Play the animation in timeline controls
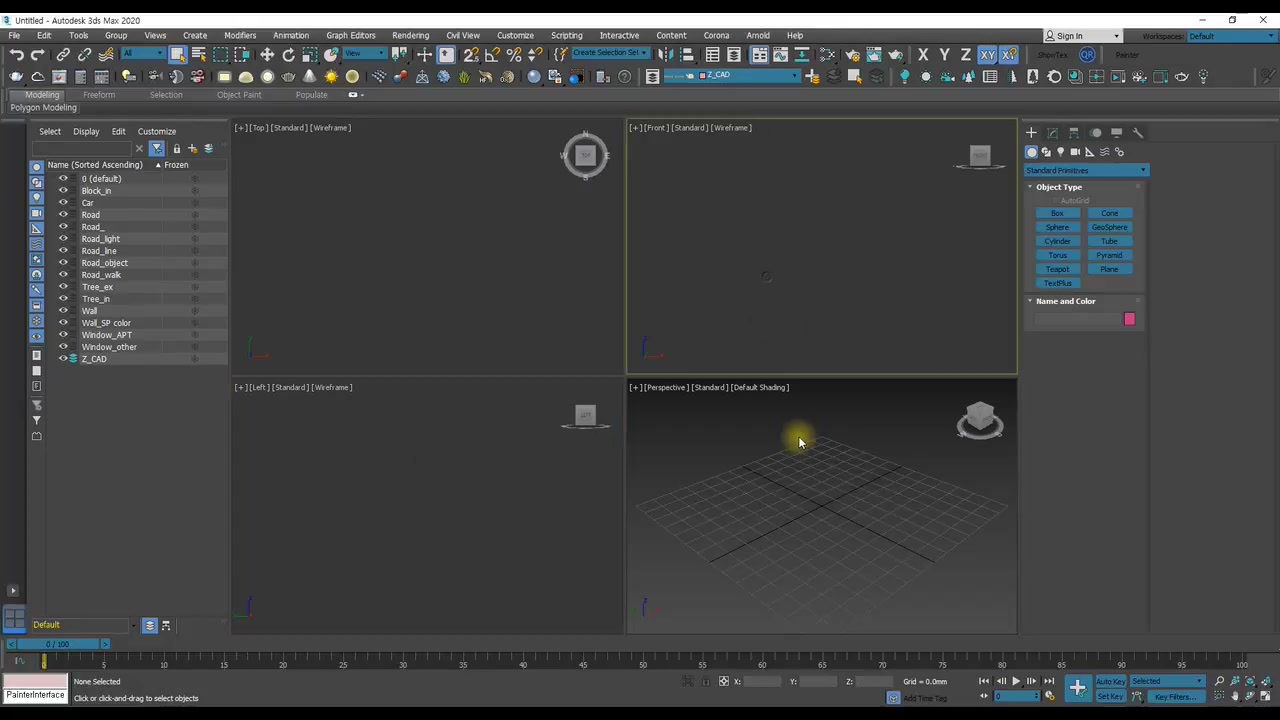This screenshot has height=720, width=1280. click(x=1016, y=682)
